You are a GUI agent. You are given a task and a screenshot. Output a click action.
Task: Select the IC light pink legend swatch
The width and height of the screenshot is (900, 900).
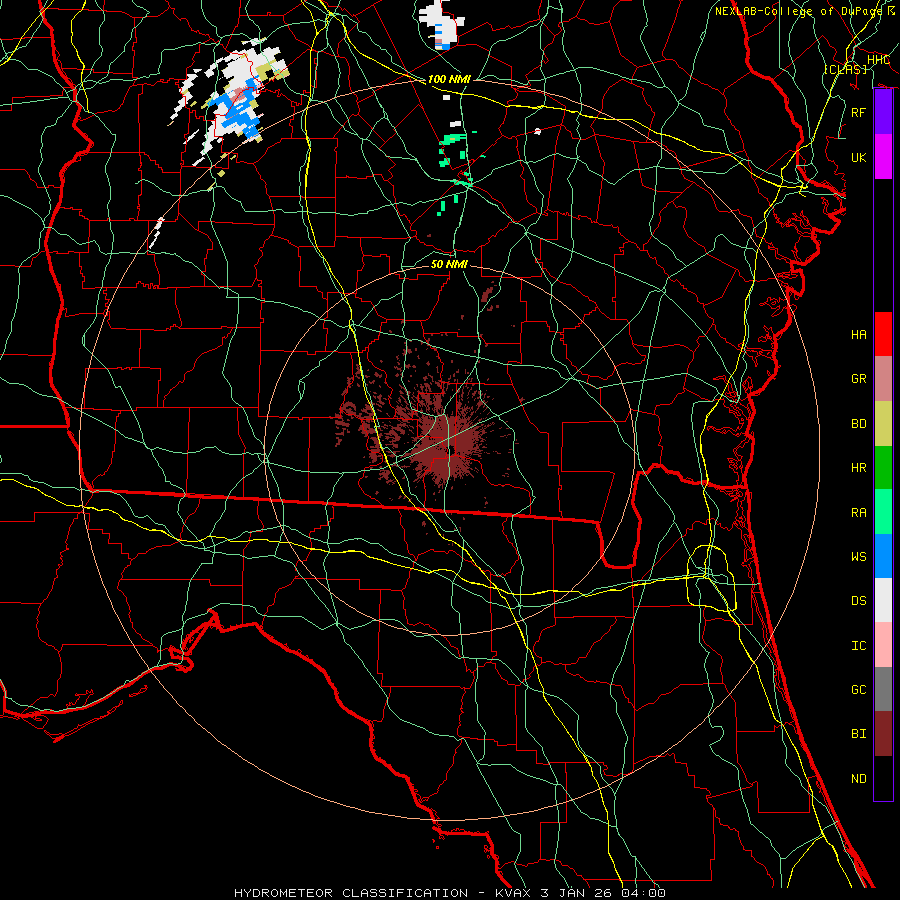tap(883, 645)
